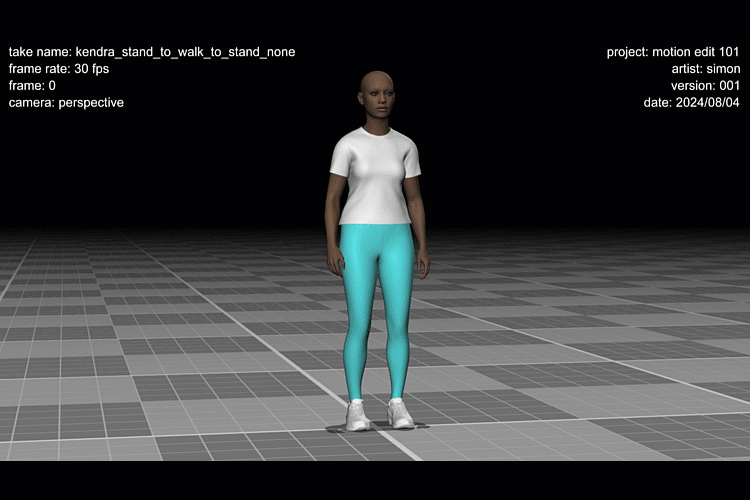
Task: Select the 'artist: simon' overlay text
Action: click(x=706, y=69)
